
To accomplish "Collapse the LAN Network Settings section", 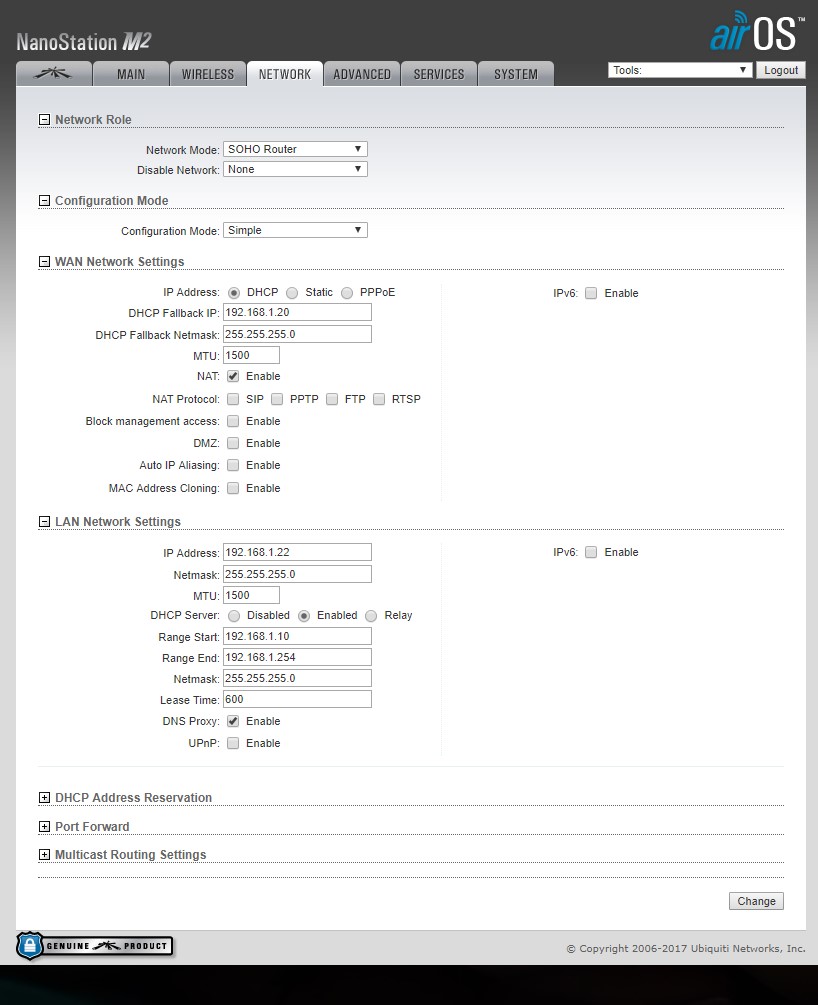I will (44, 522).
